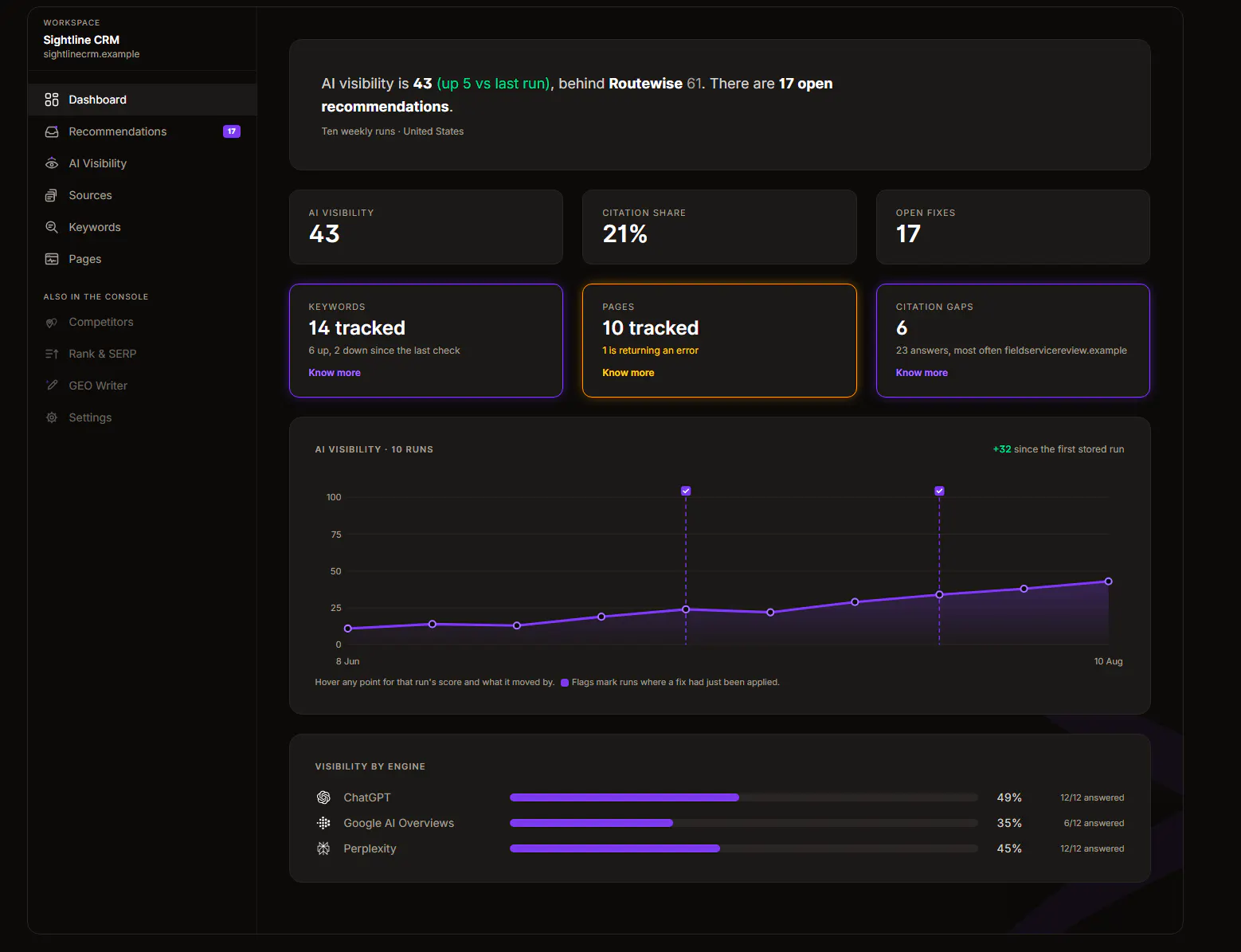The image size is (1241, 952).
Task: Open the GEO Writer tool
Action: click(143, 386)
